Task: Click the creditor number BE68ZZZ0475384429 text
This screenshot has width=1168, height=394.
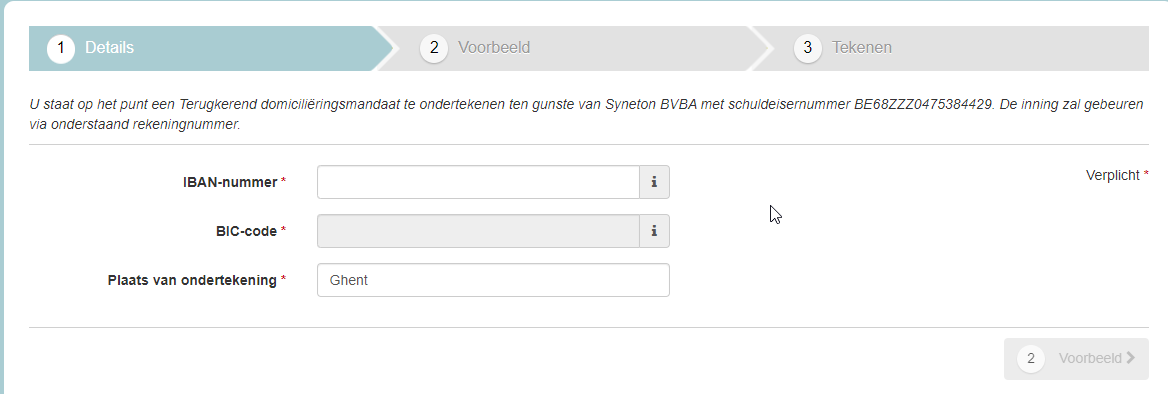Action: (924, 106)
